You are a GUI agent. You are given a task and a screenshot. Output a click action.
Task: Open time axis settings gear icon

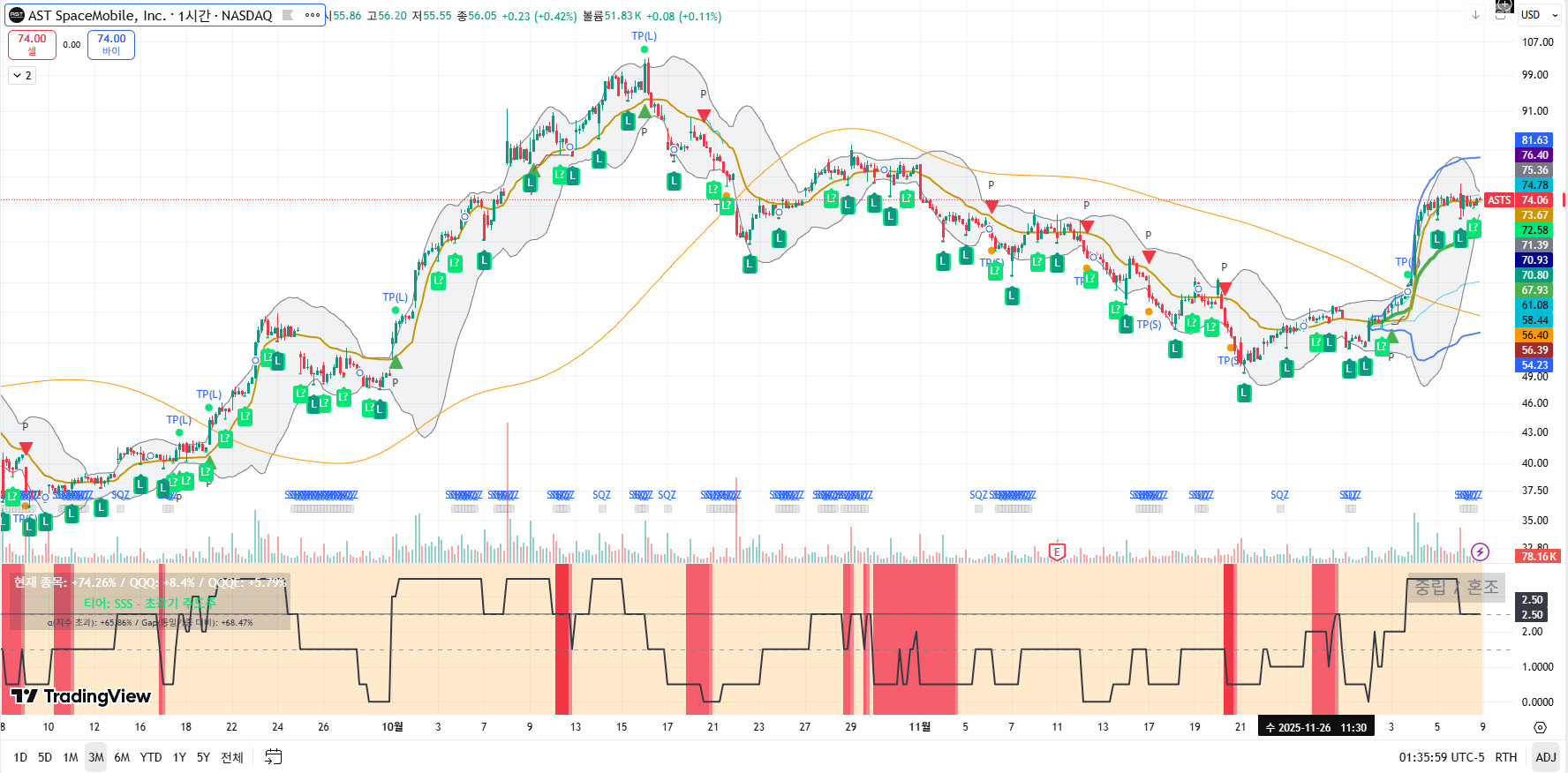pyautogui.click(x=1540, y=727)
